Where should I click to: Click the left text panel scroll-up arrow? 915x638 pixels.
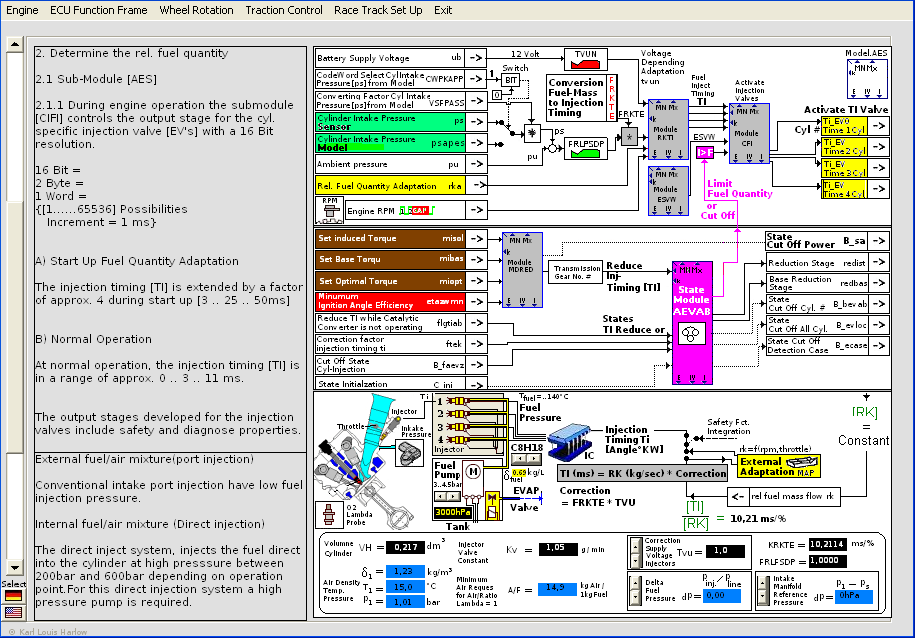(14, 44)
